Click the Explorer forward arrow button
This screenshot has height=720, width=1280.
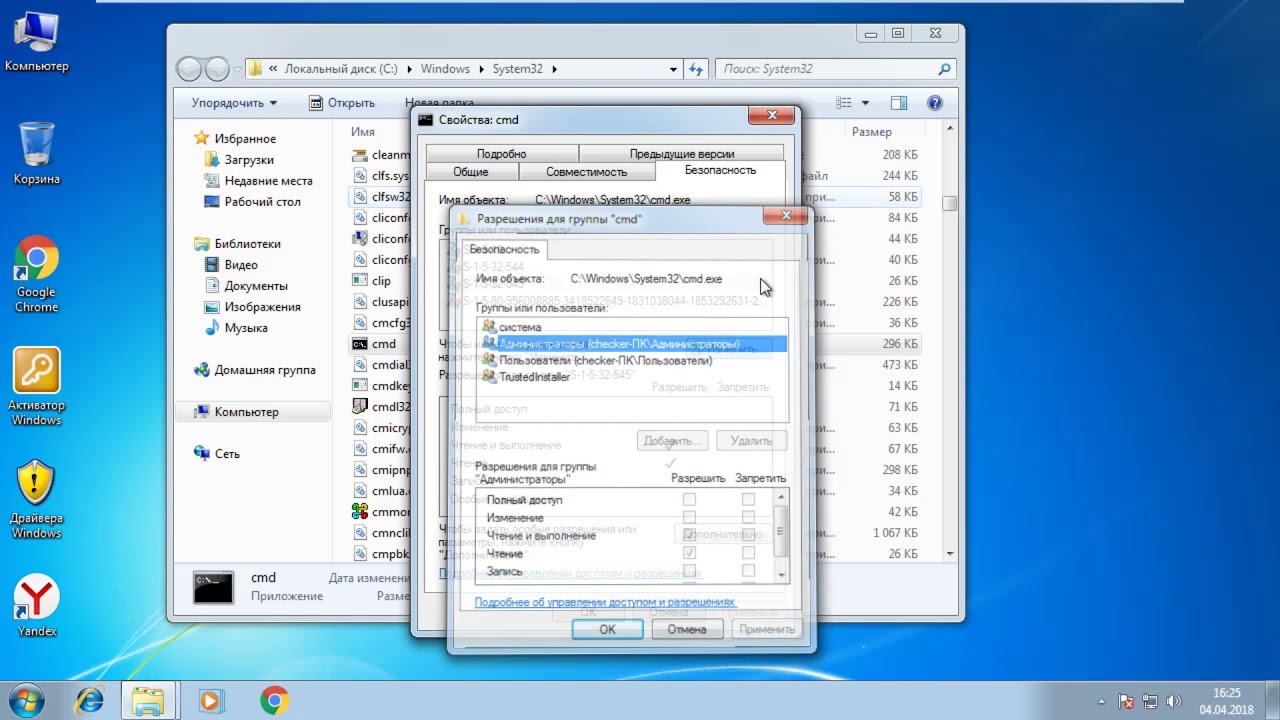point(217,69)
